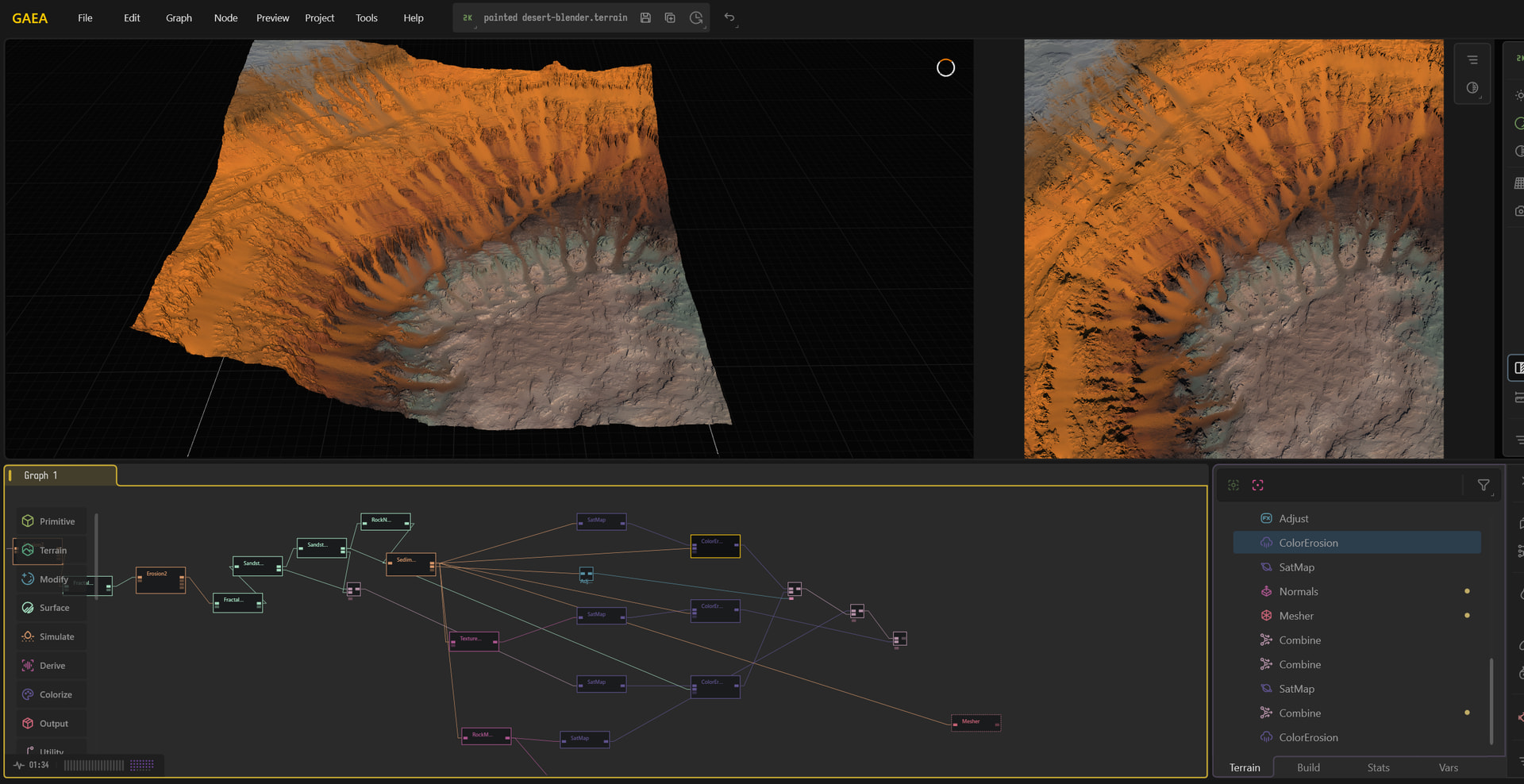Click the undo arrow icon
The width and height of the screenshot is (1524, 784).
(x=729, y=17)
